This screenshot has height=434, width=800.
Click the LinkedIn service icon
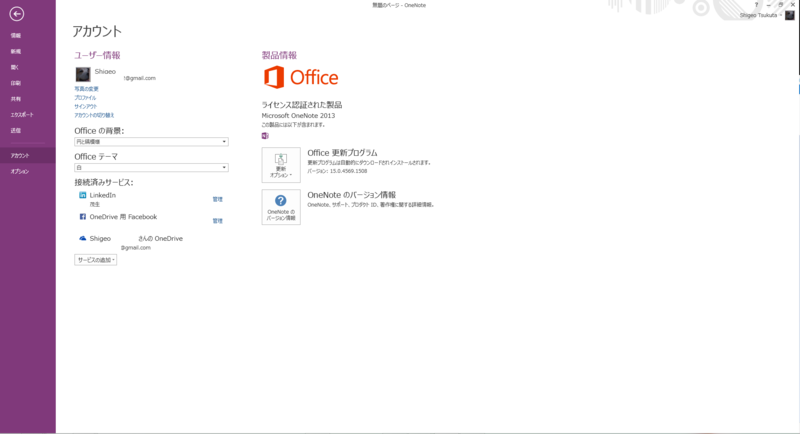click(83, 195)
